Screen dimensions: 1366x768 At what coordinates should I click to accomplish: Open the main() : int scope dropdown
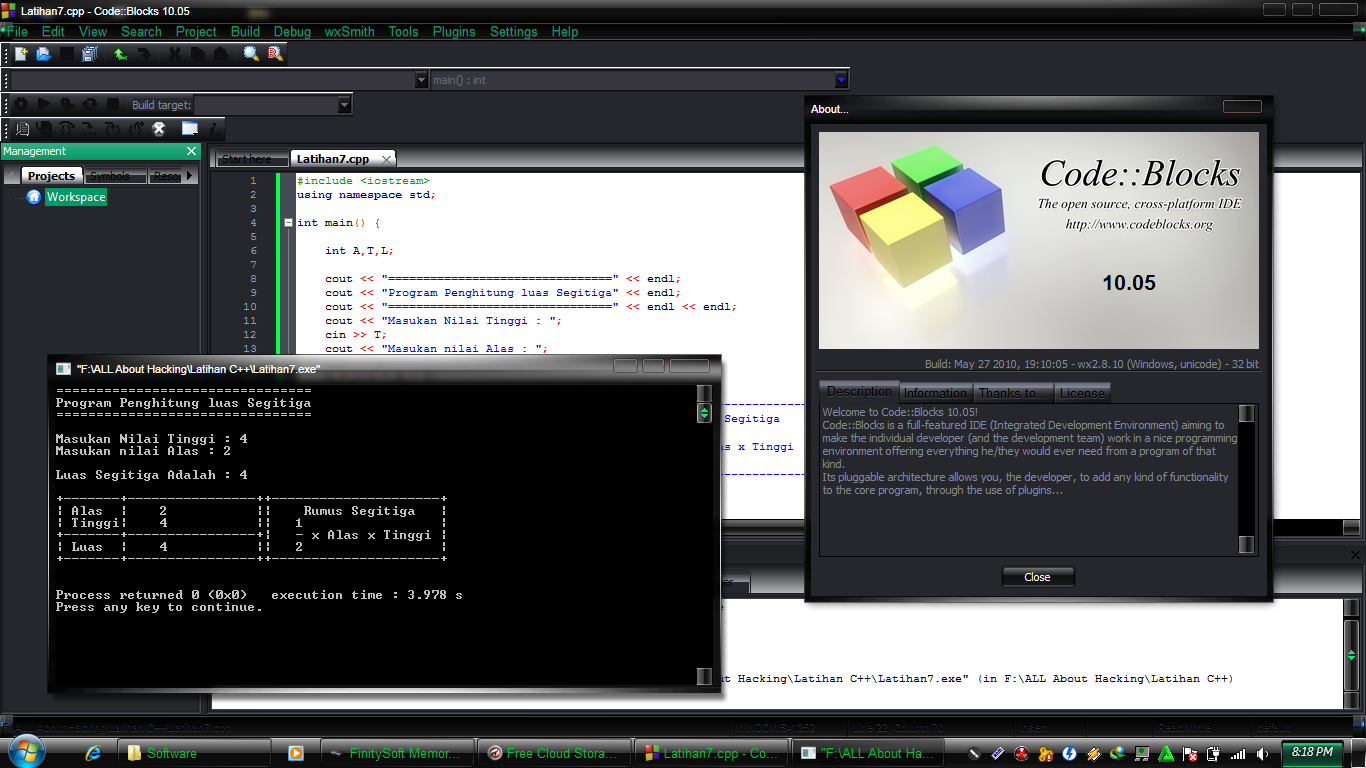pyautogui.click(x=843, y=78)
